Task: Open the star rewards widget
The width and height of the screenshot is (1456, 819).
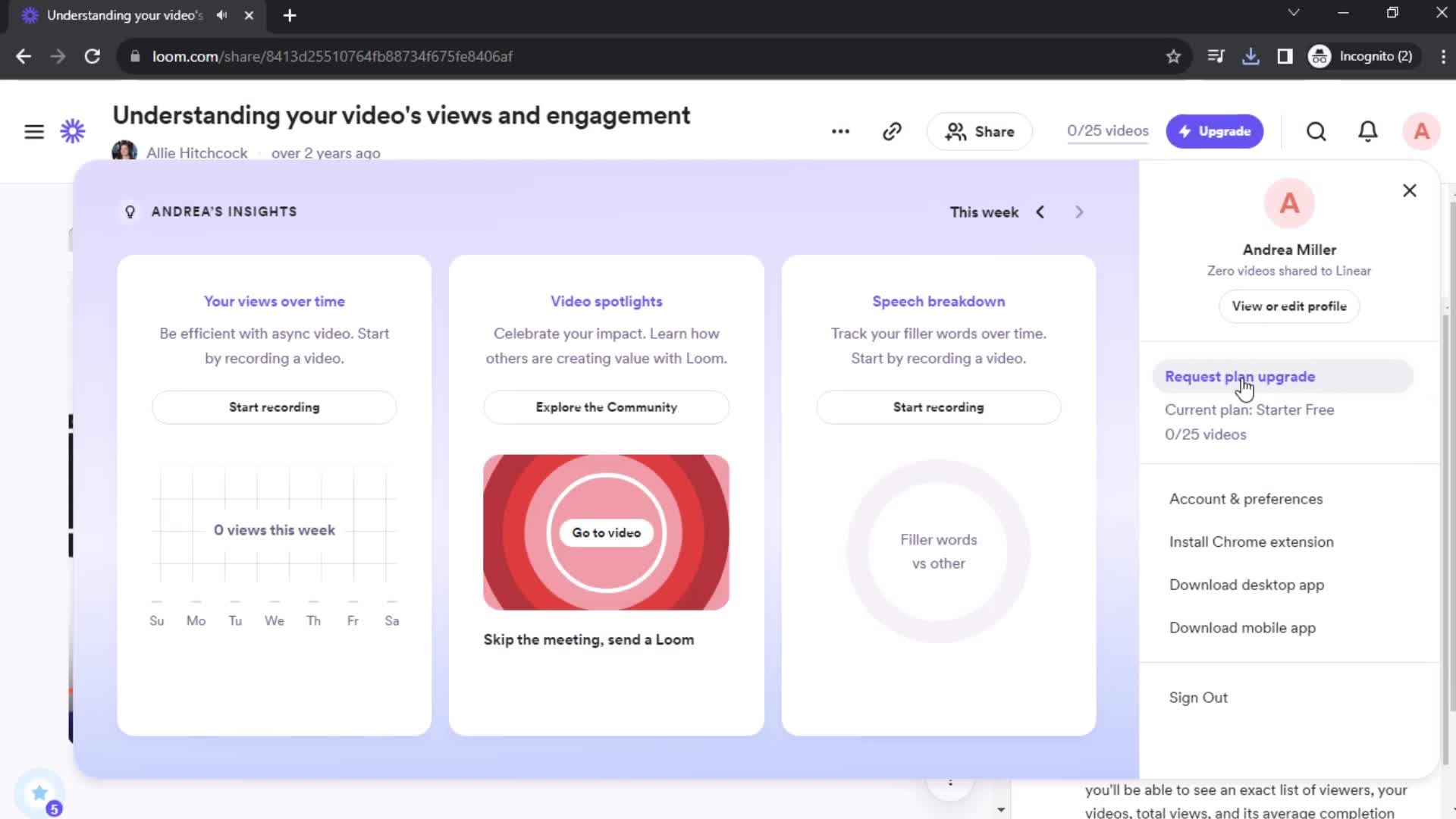Action: point(39,793)
